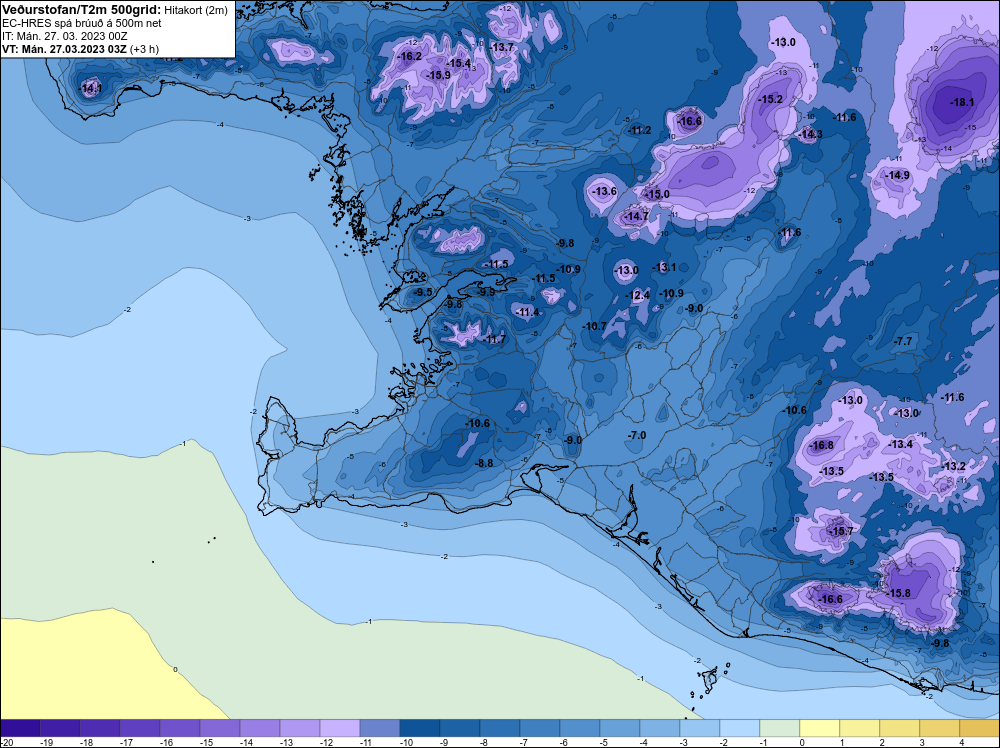Pick the legend swatch between -2 and -1
This screenshot has width=1000, height=748.
[x=739, y=728]
